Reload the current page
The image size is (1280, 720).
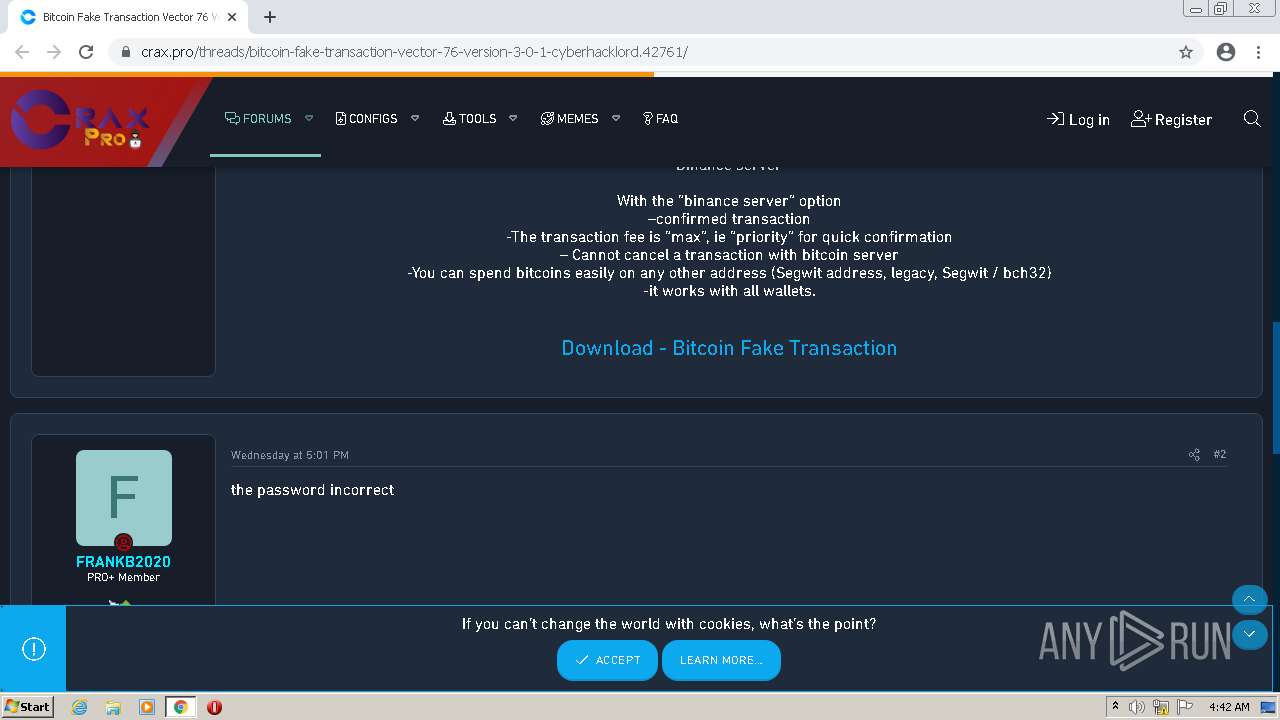[86, 52]
